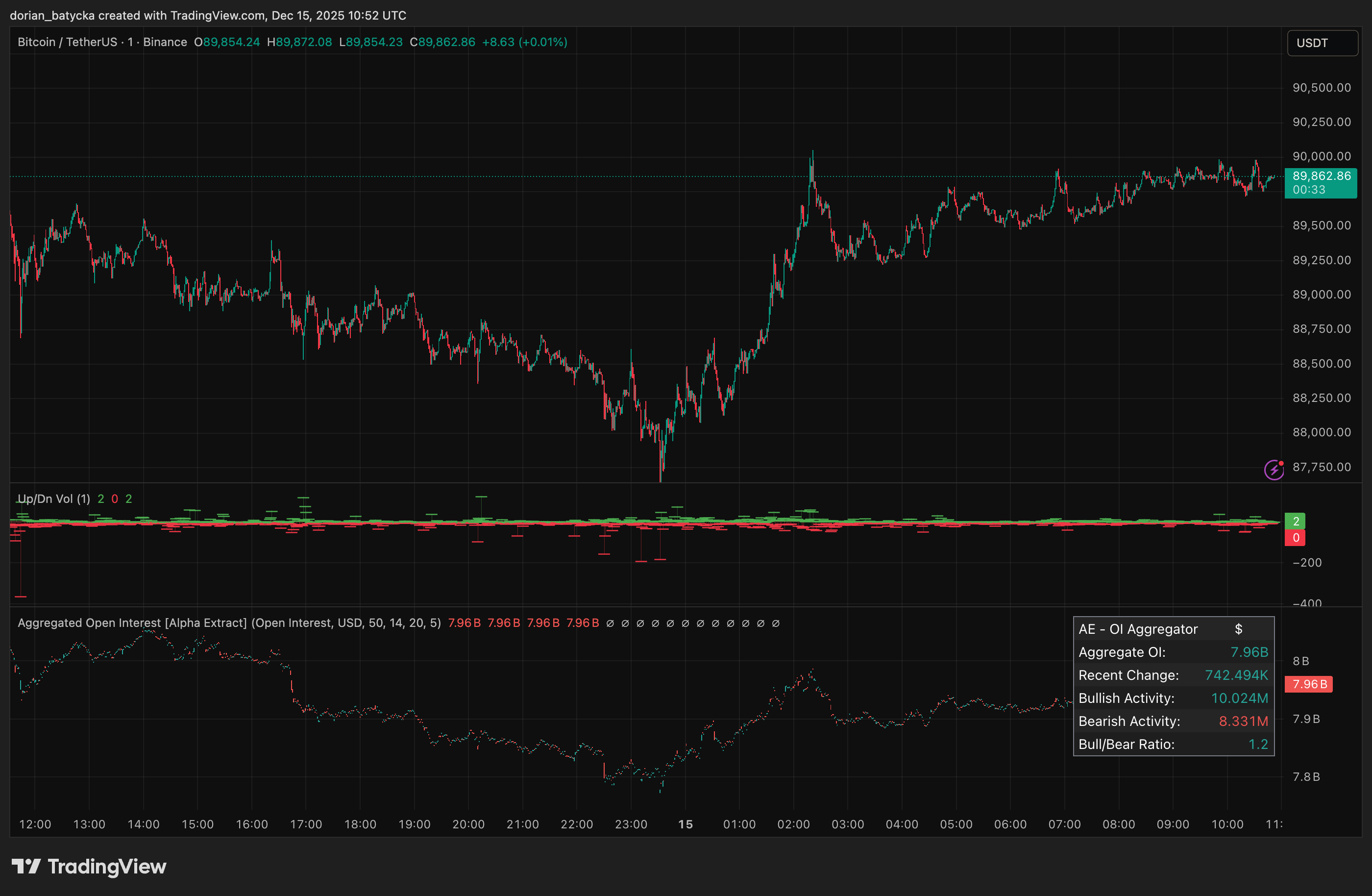The image size is (1372, 896).
Task: Click the purple lightning bolt icon
Action: point(1274,470)
